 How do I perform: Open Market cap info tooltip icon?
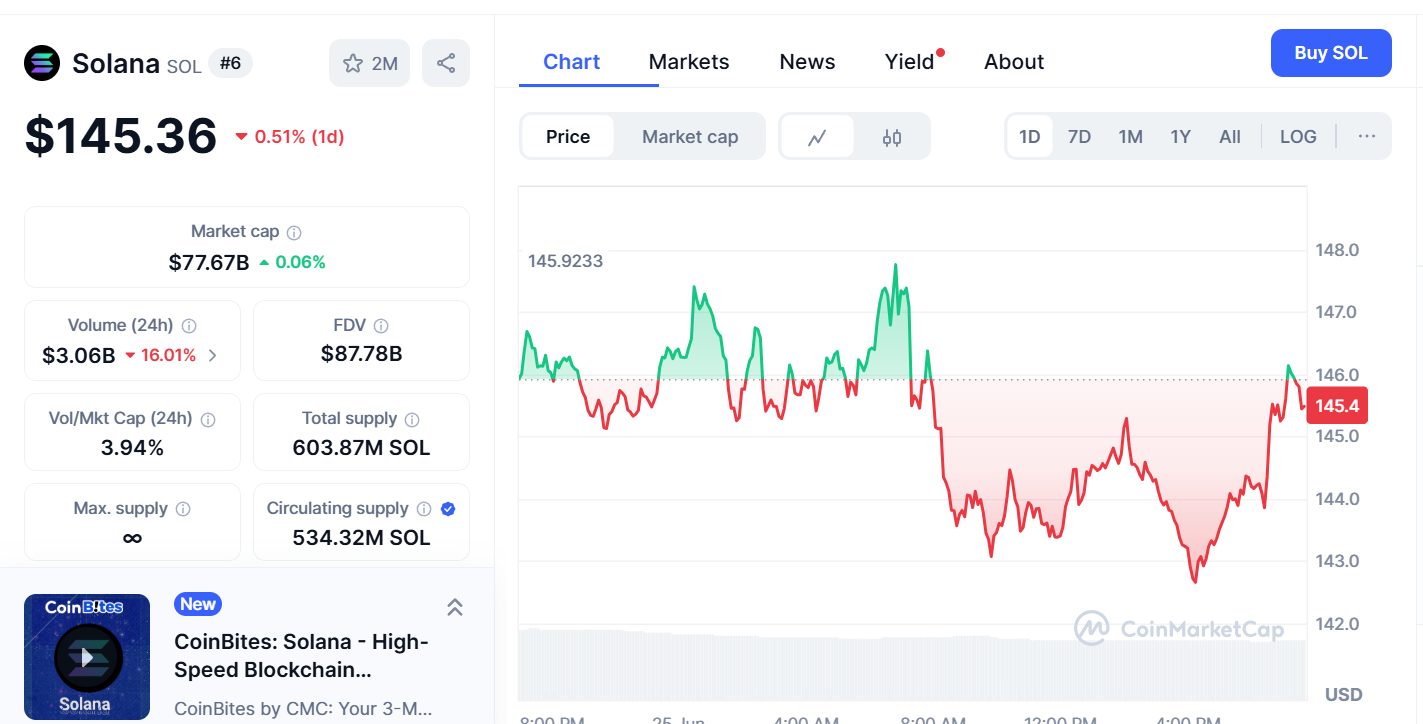(x=294, y=232)
